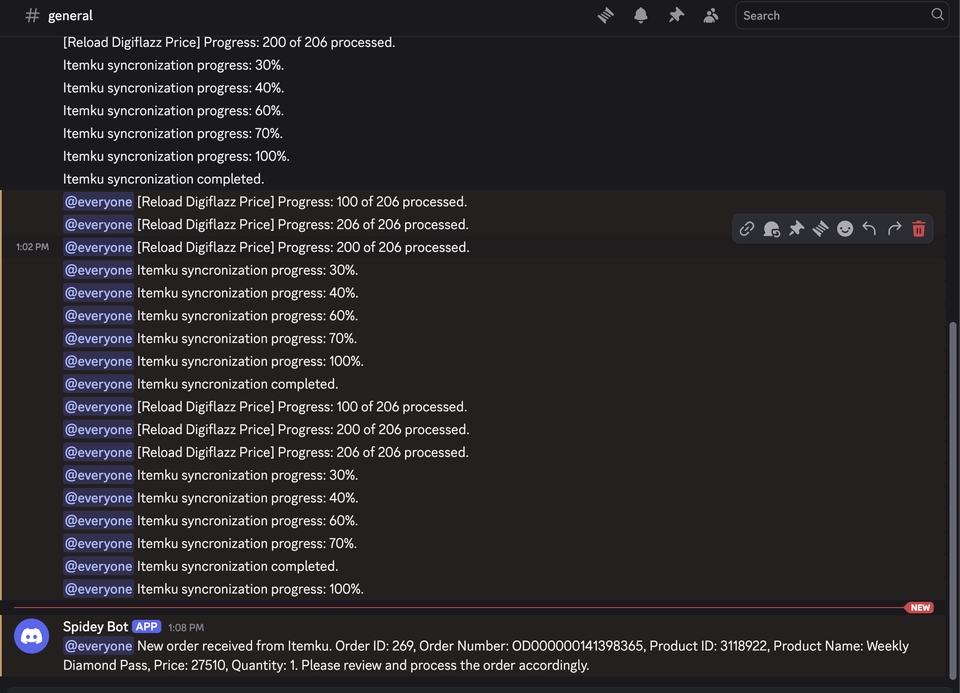960x693 pixels.
Task: Click the 'Itemku syncronization progress: 30%.' line without @everyone
Action: 173,65
